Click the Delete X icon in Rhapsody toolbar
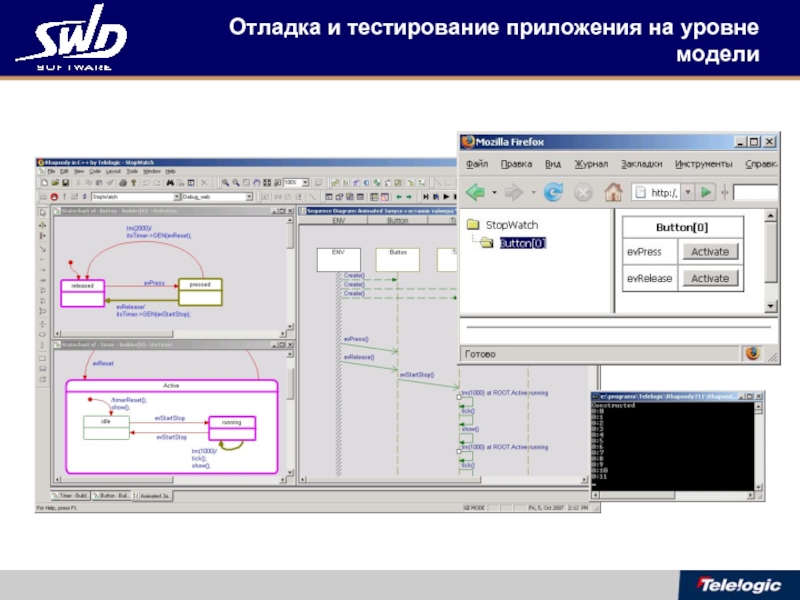Screen dimensions: 800x600 click(204, 183)
